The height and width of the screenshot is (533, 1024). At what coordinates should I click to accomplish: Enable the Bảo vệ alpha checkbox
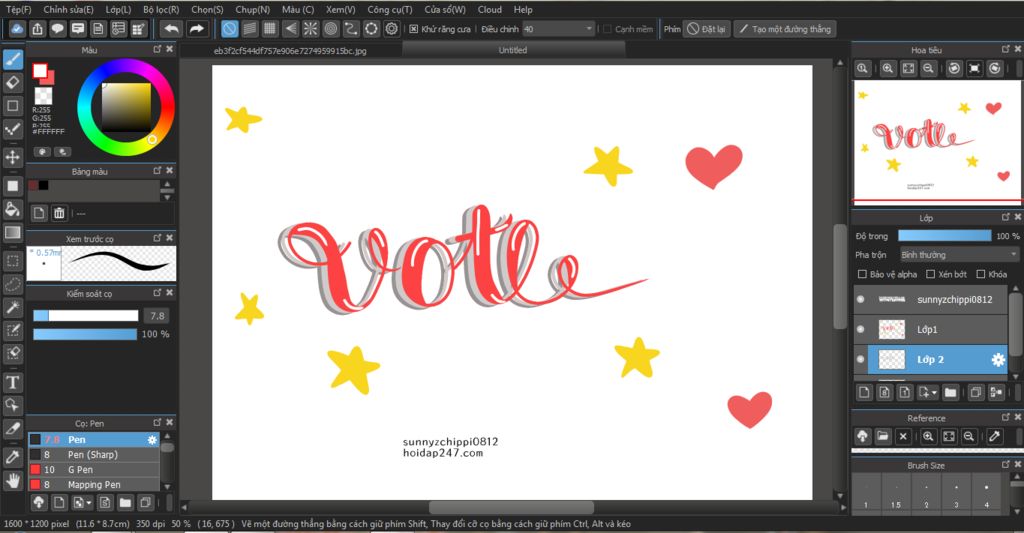[x=863, y=274]
